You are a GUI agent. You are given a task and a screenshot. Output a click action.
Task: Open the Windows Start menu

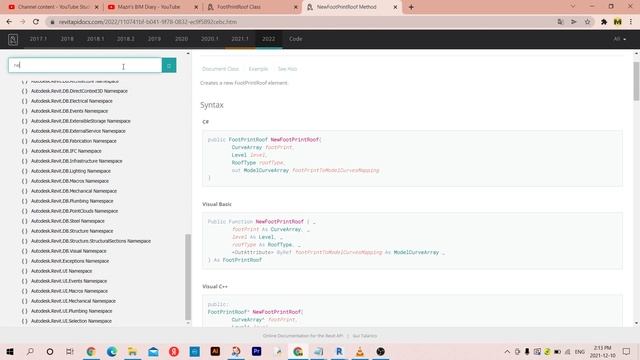click(10, 351)
